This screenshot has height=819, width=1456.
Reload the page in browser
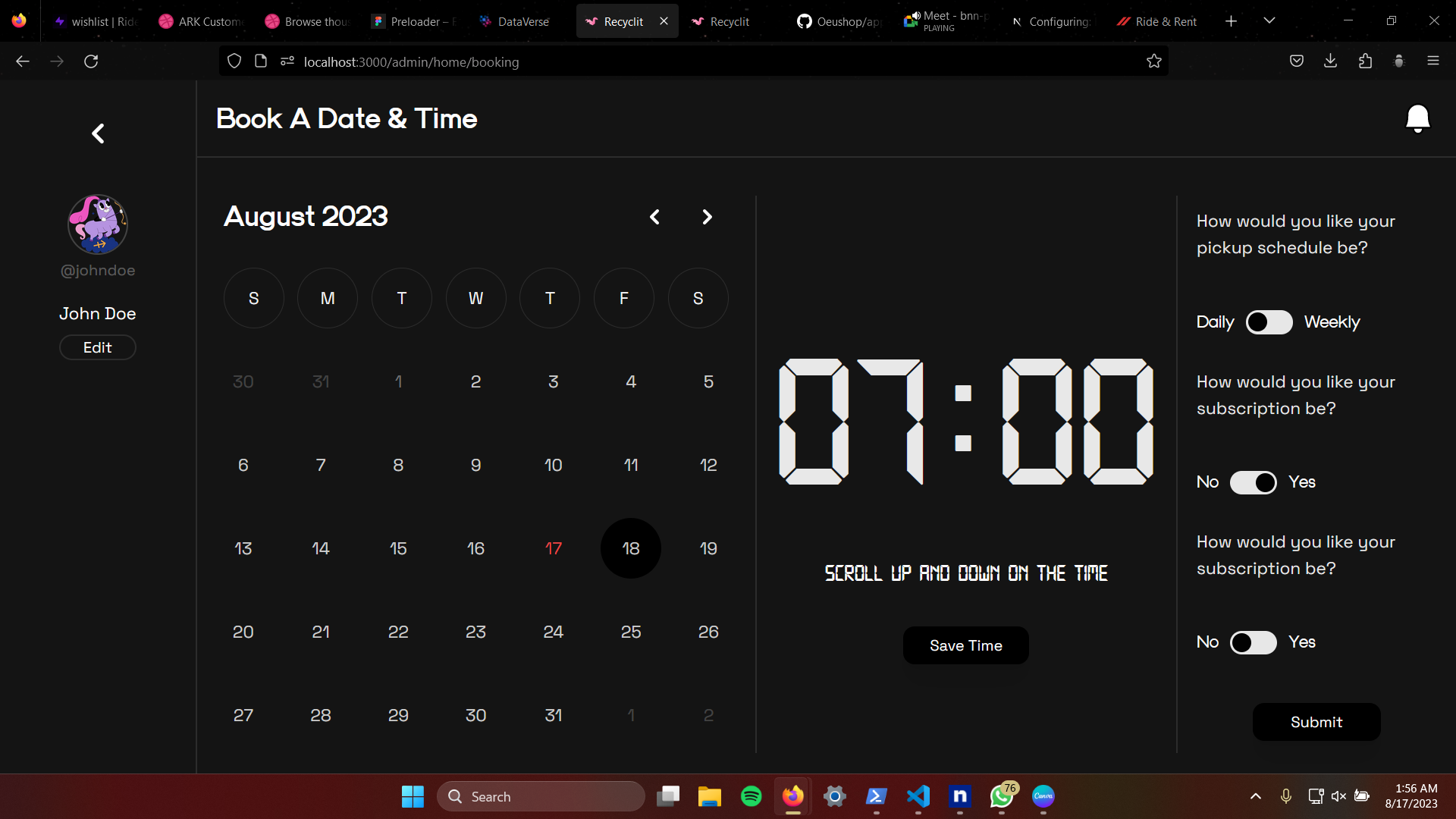point(91,61)
